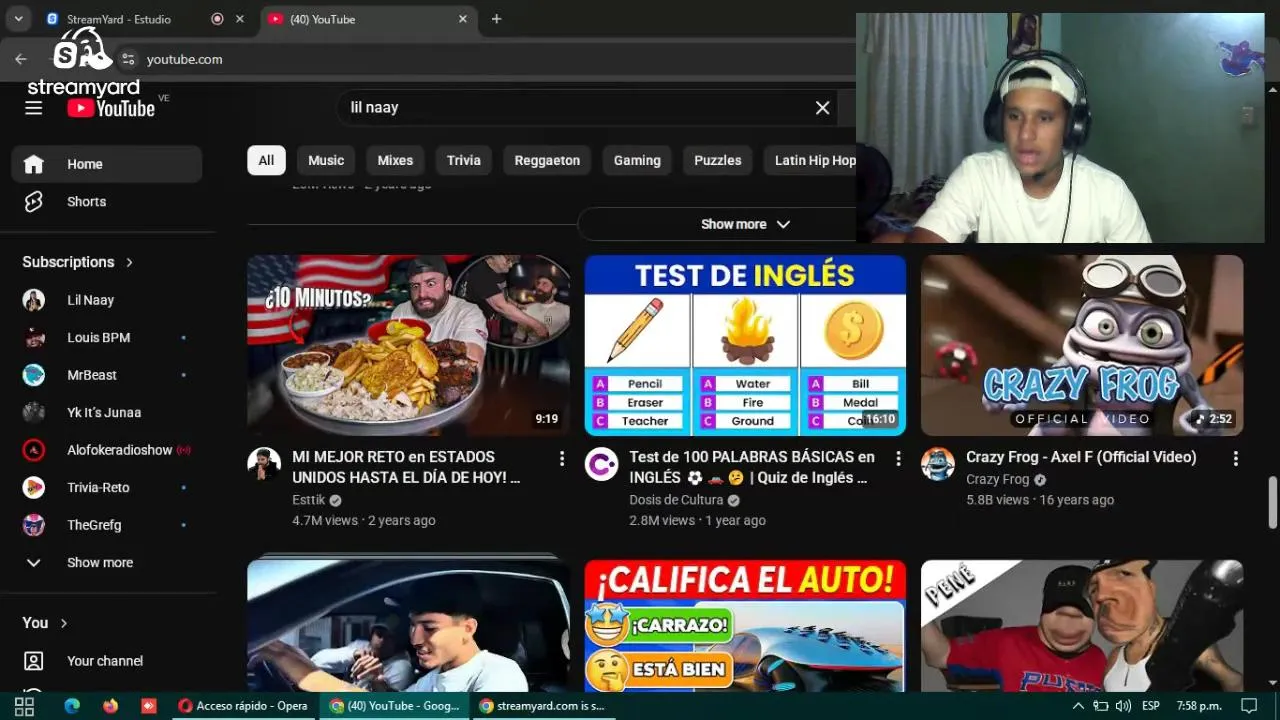Open the Shorts section in sidebar
This screenshot has width=1280, height=720.
click(x=107, y=202)
